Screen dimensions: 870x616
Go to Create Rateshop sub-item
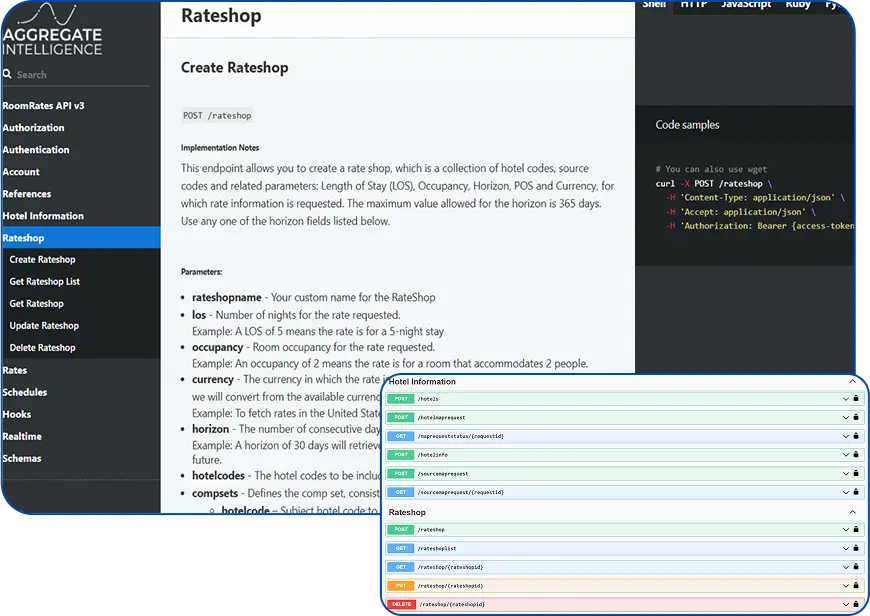click(x=42, y=259)
